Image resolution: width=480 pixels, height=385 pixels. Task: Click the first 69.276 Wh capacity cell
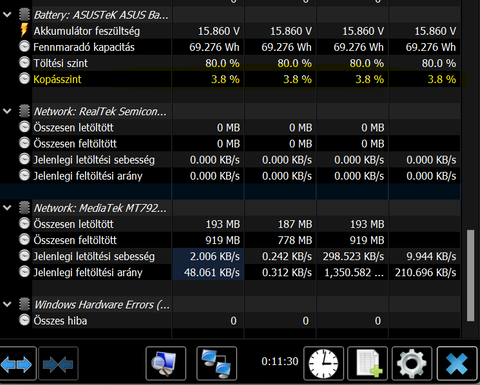click(208, 47)
